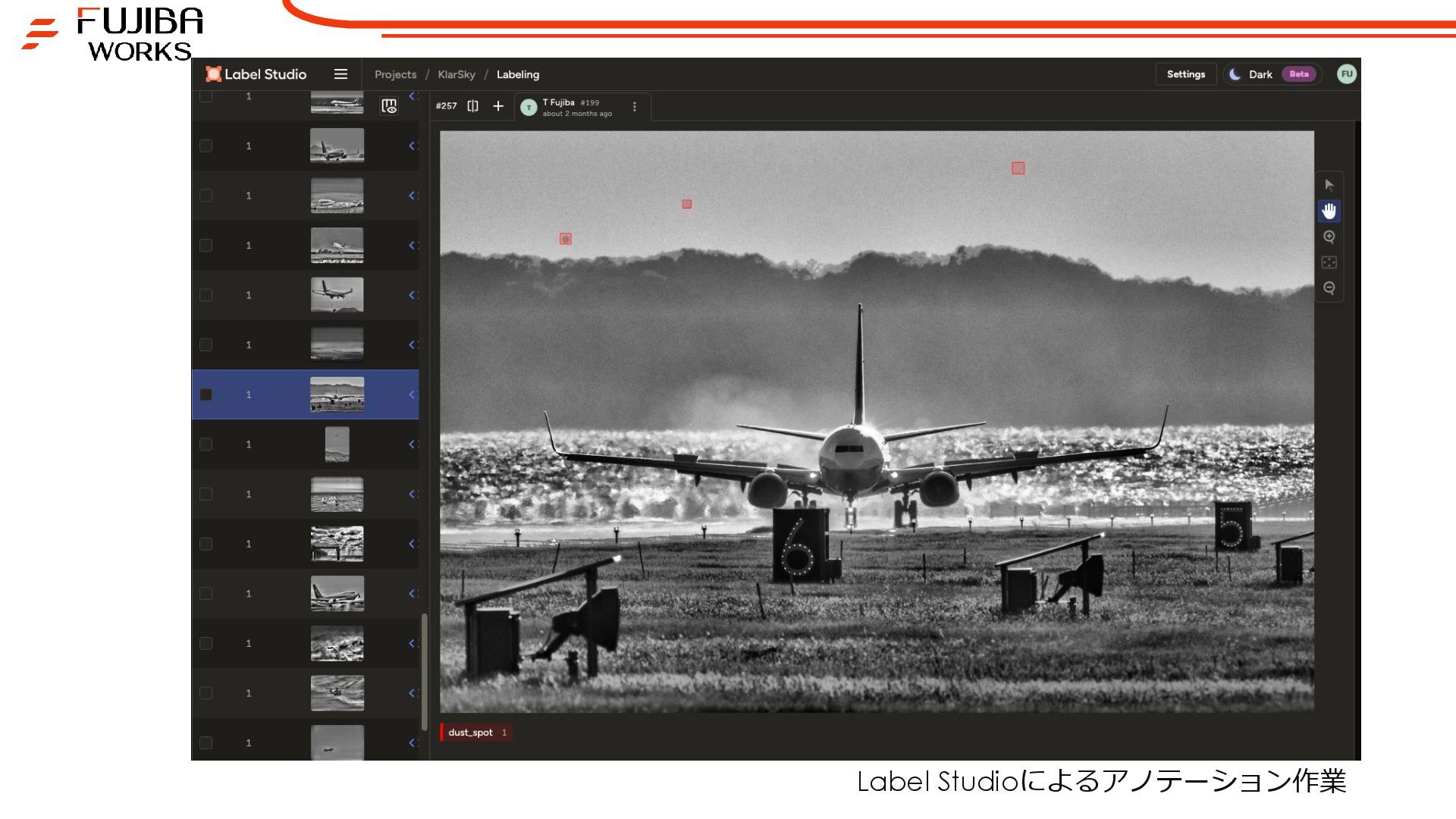Open KlarSky project breadcrumb

click(x=457, y=74)
